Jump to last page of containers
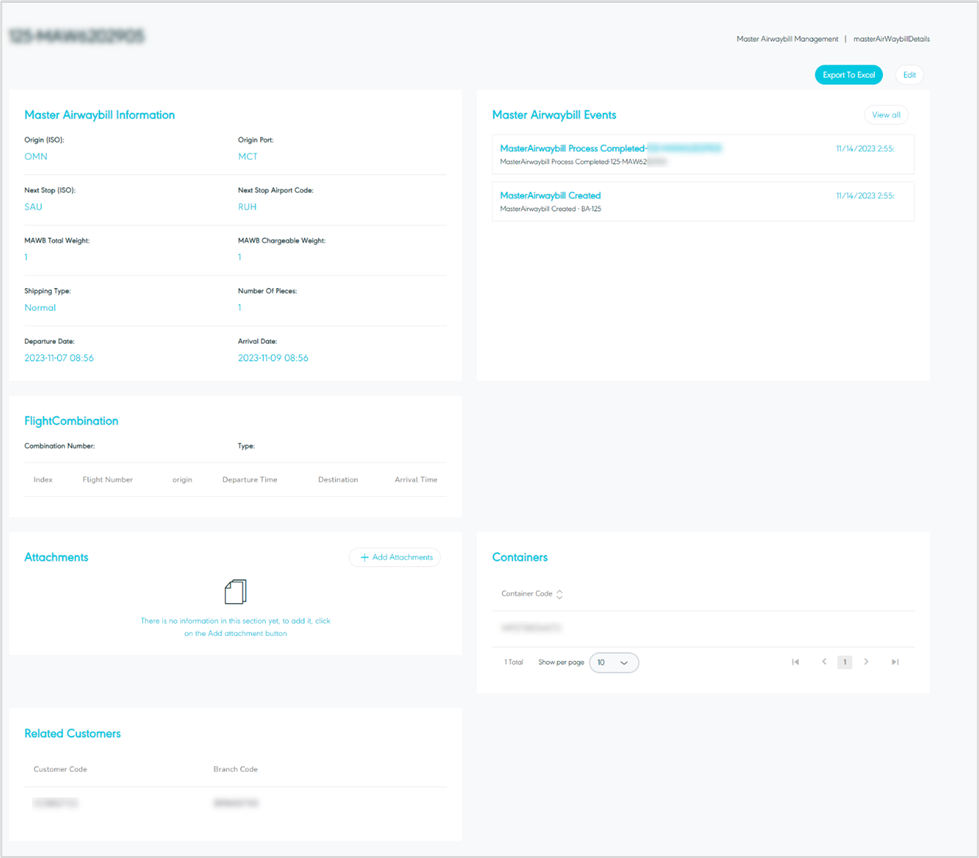 [x=895, y=662]
